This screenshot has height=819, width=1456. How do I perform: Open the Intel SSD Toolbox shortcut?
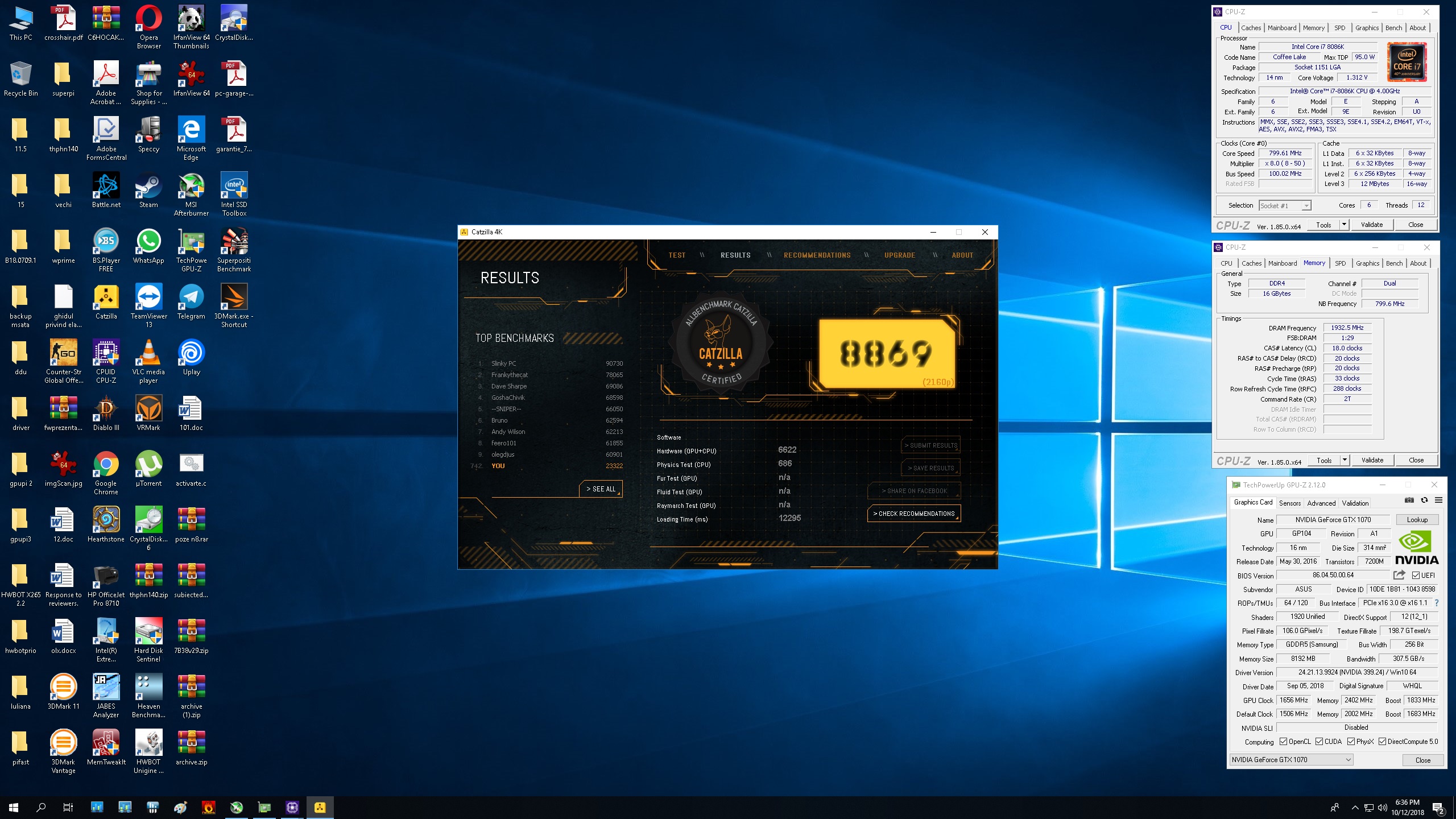click(x=234, y=195)
